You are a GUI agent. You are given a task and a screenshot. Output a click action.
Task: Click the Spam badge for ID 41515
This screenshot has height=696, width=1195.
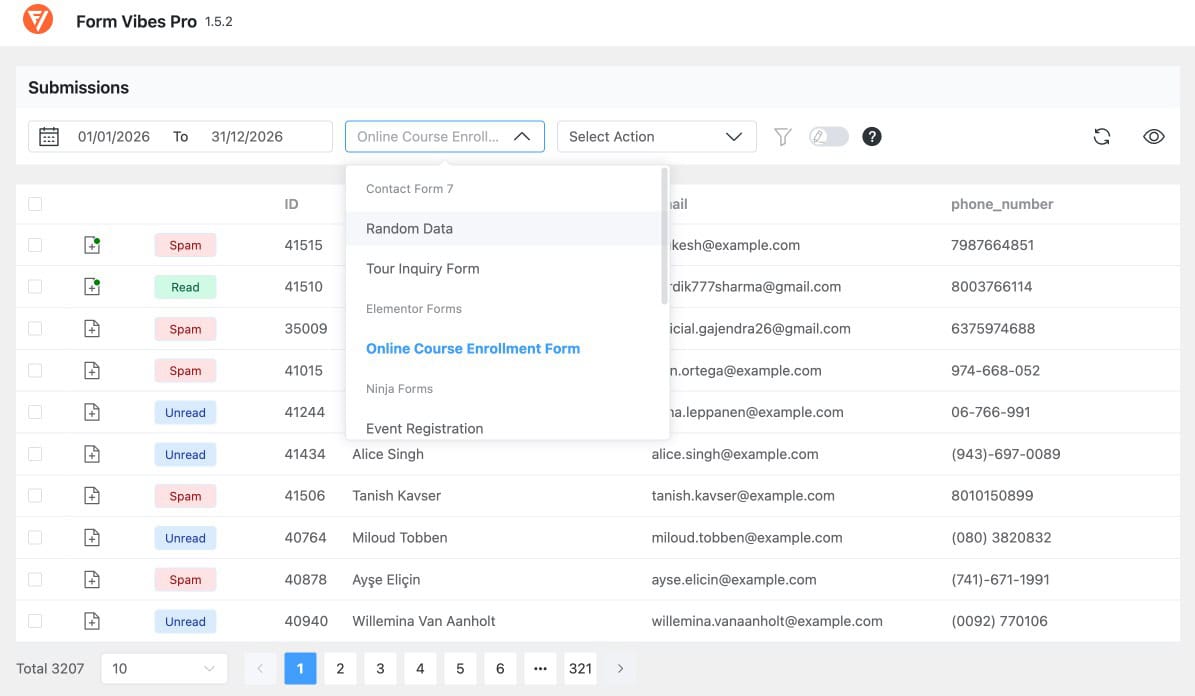click(185, 245)
